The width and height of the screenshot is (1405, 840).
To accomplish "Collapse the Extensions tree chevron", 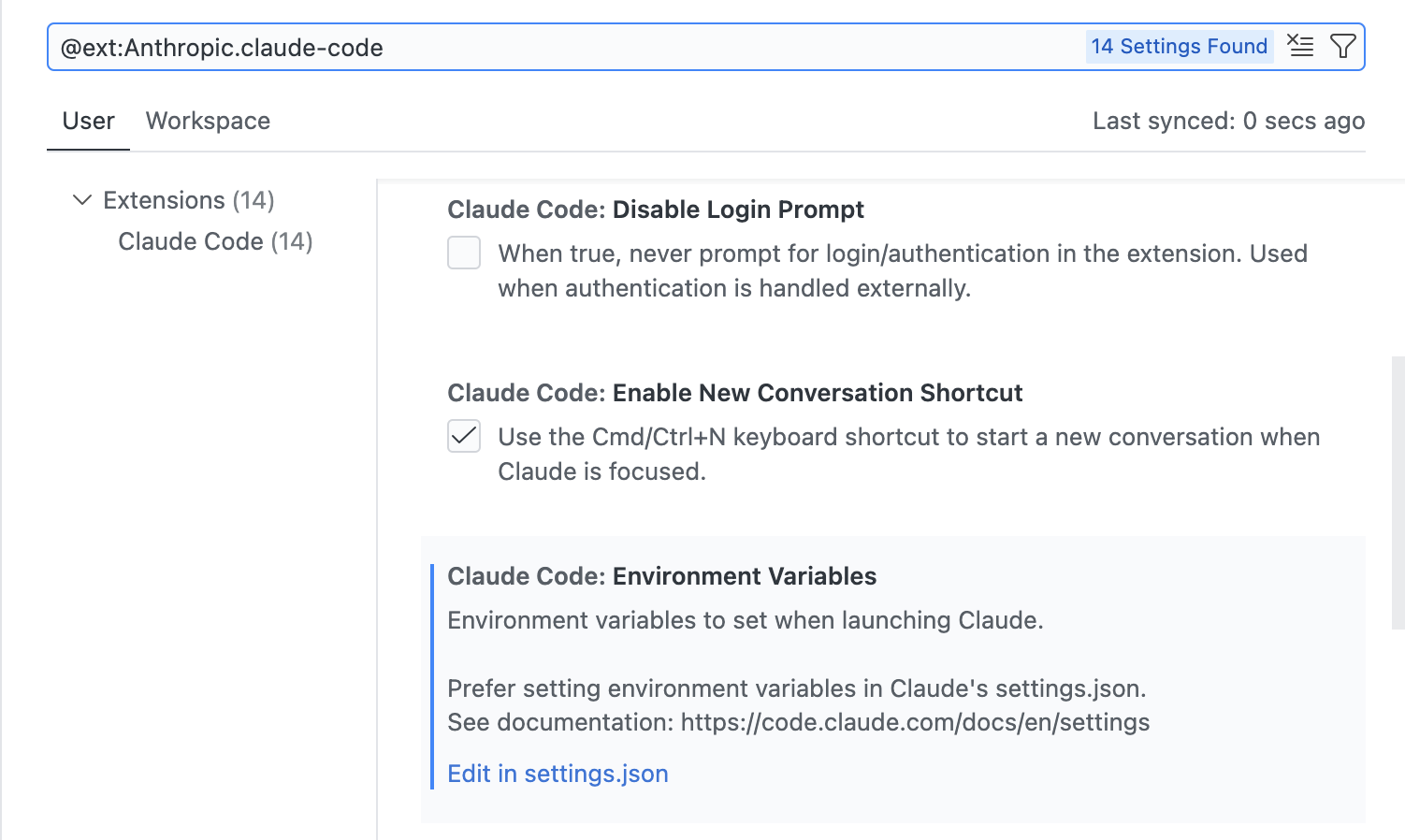I will pos(82,200).
